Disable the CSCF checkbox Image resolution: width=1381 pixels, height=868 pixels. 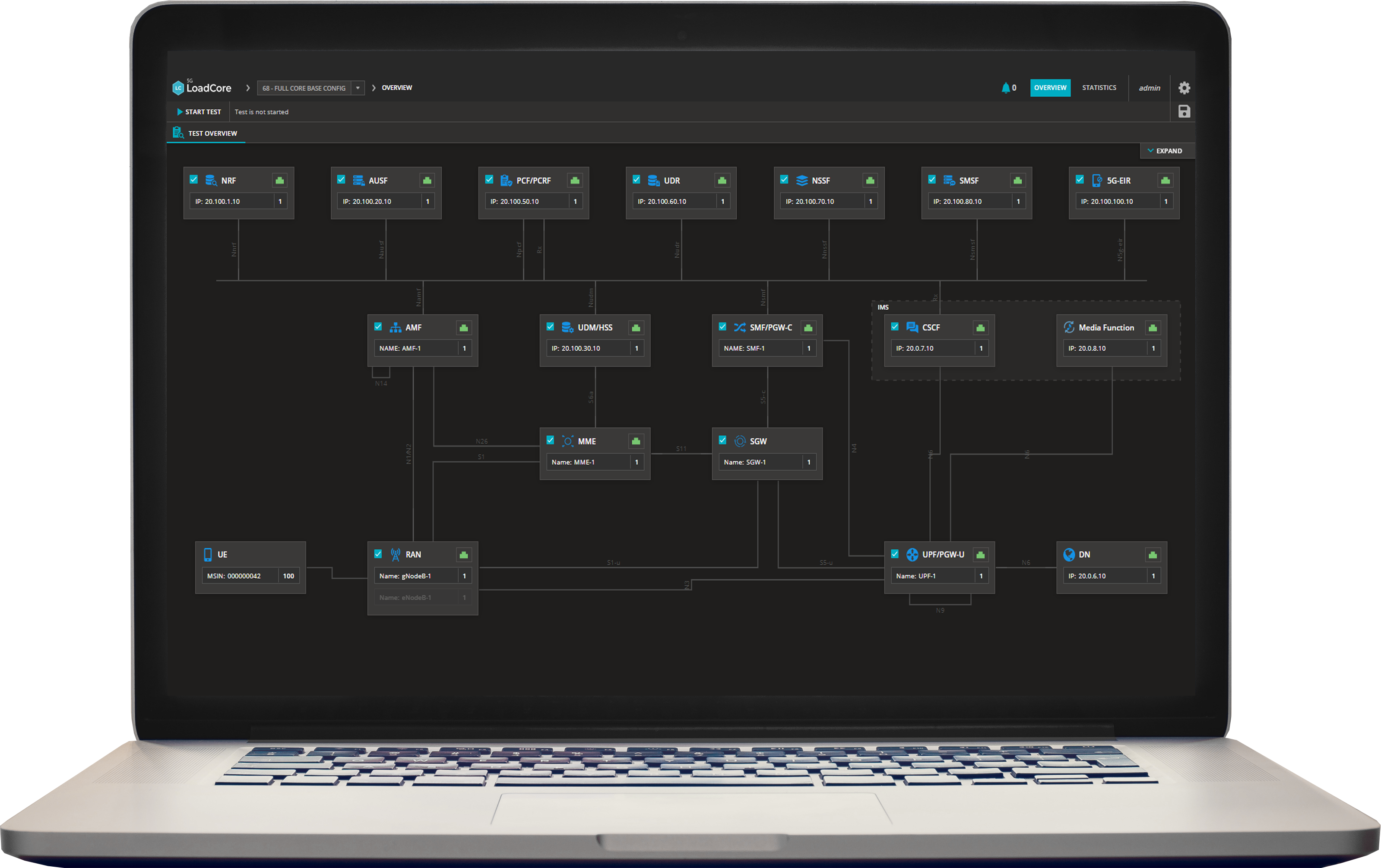pyautogui.click(x=895, y=326)
